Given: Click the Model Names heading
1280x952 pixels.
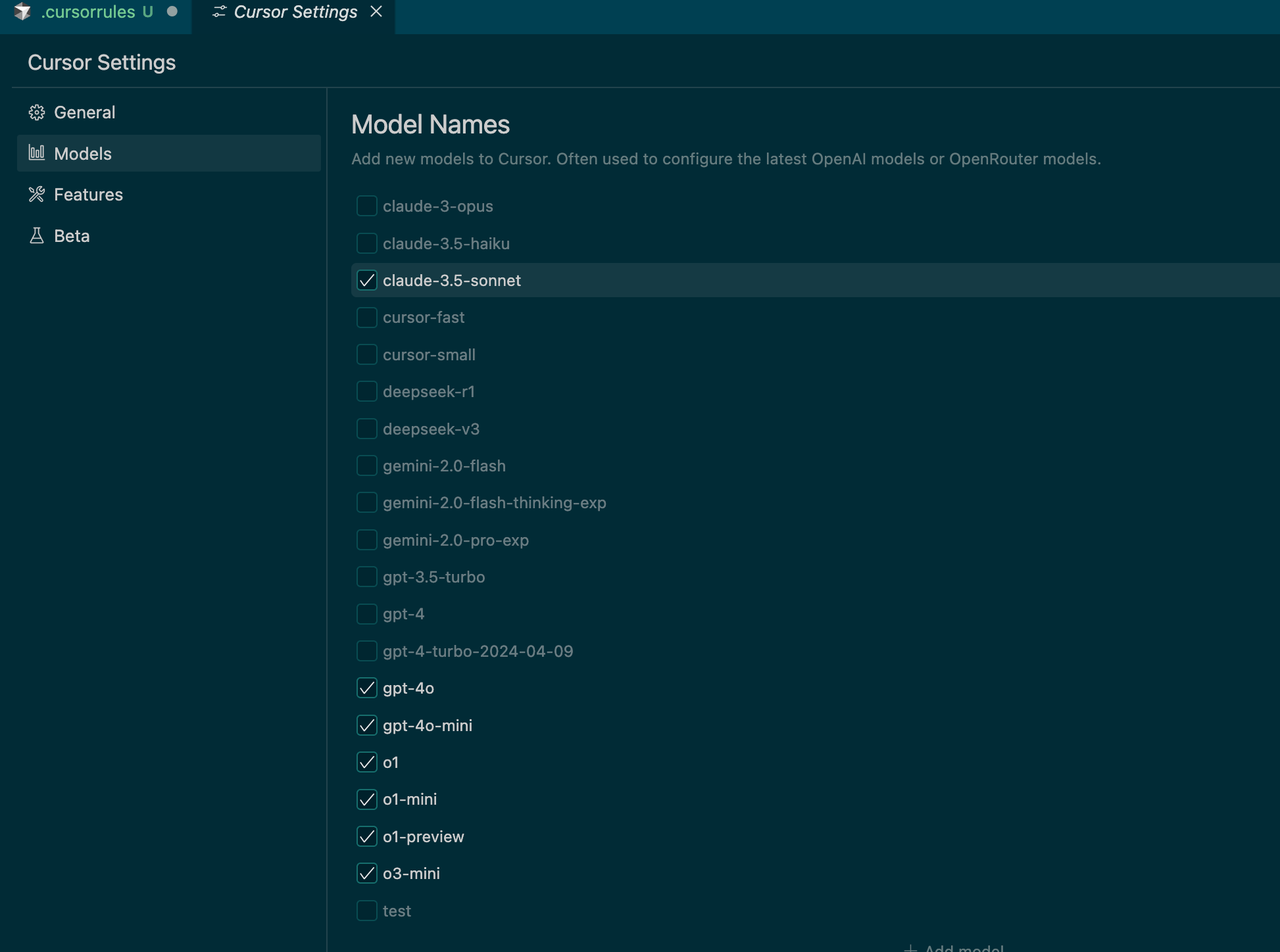Looking at the screenshot, I should point(431,124).
